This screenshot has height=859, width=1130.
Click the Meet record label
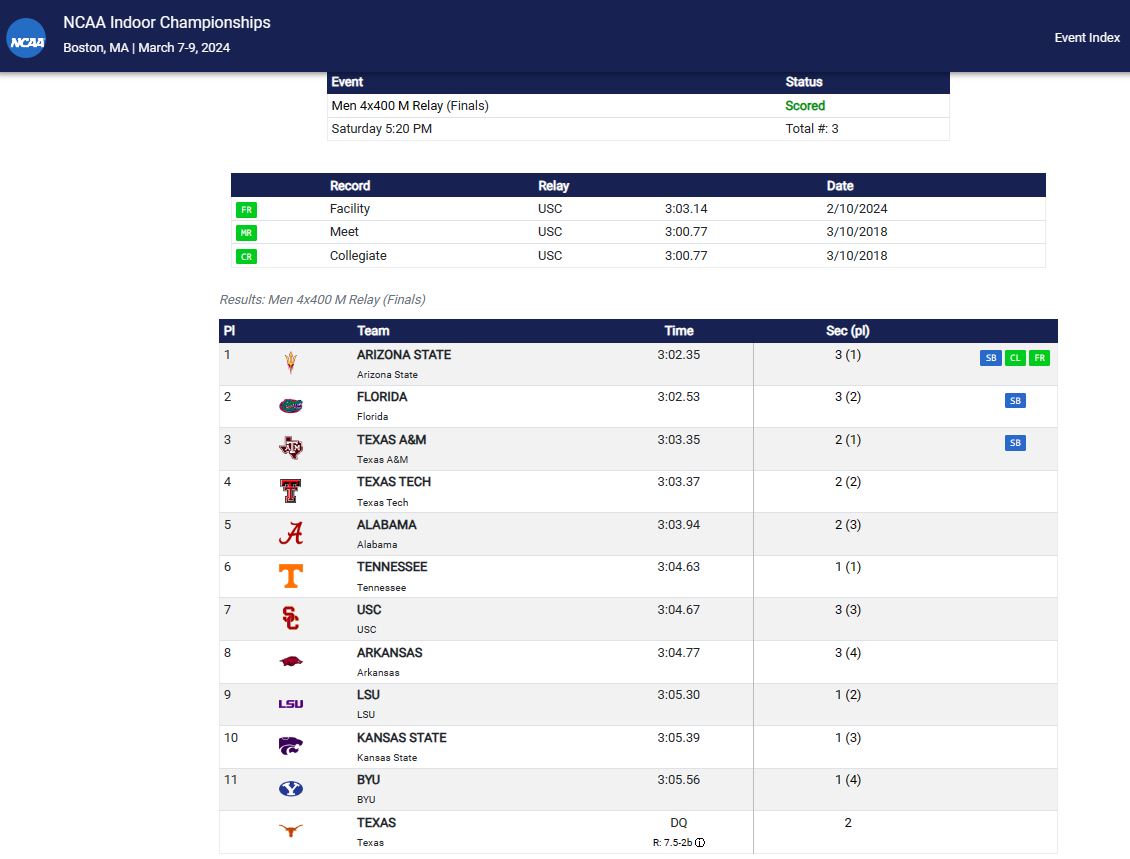click(344, 231)
